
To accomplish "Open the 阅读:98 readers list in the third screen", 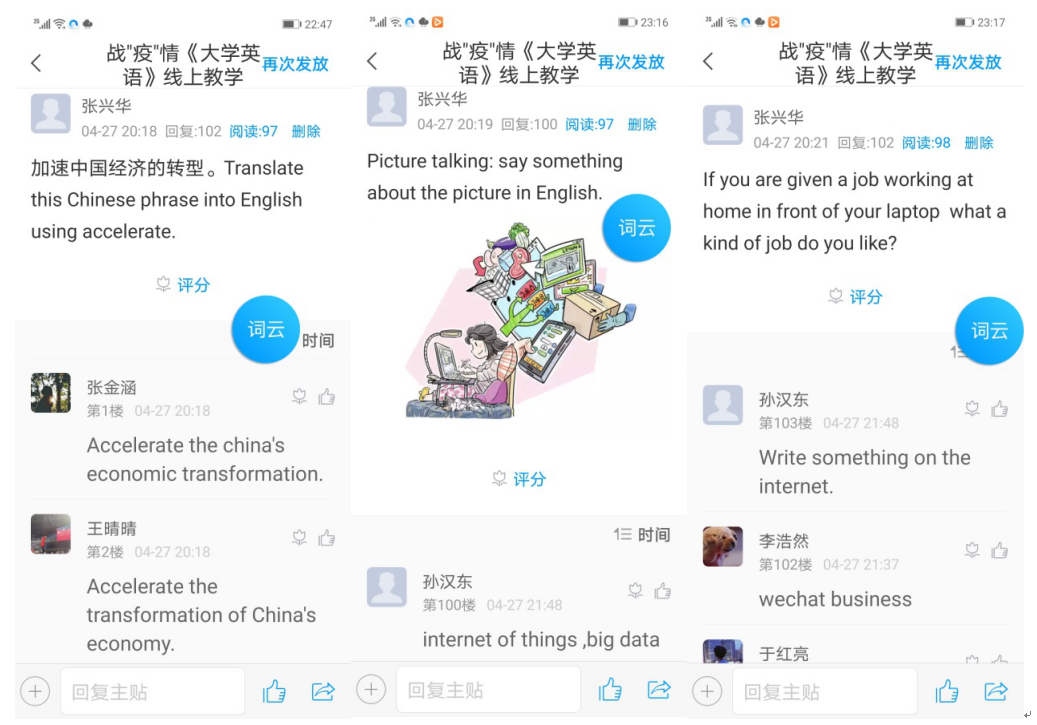I will pos(926,143).
